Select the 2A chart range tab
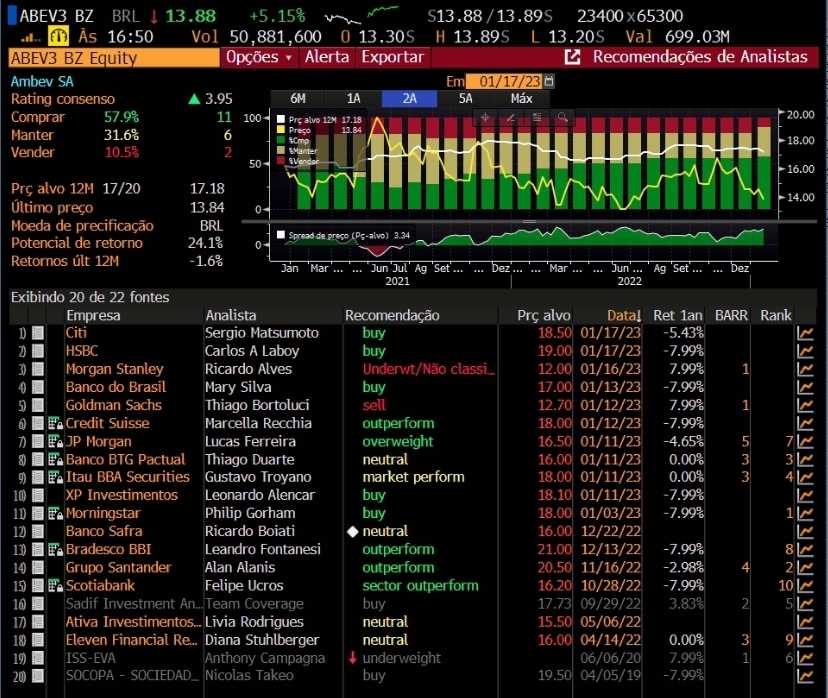 pyautogui.click(x=409, y=99)
